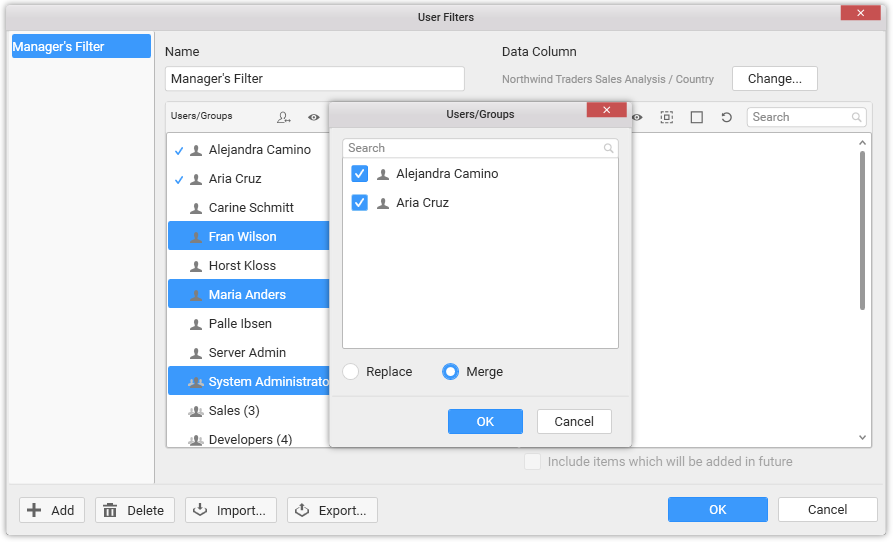Click the Search field in Users/Groups dialog
Image resolution: width=893 pixels, height=542 pixels.
point(473,148)
